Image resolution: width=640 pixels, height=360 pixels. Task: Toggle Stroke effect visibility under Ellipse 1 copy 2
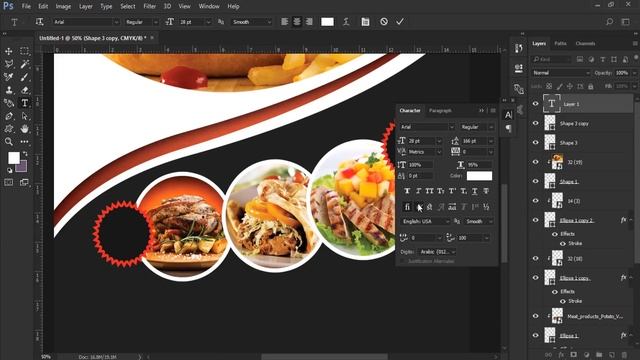point(562,243)
